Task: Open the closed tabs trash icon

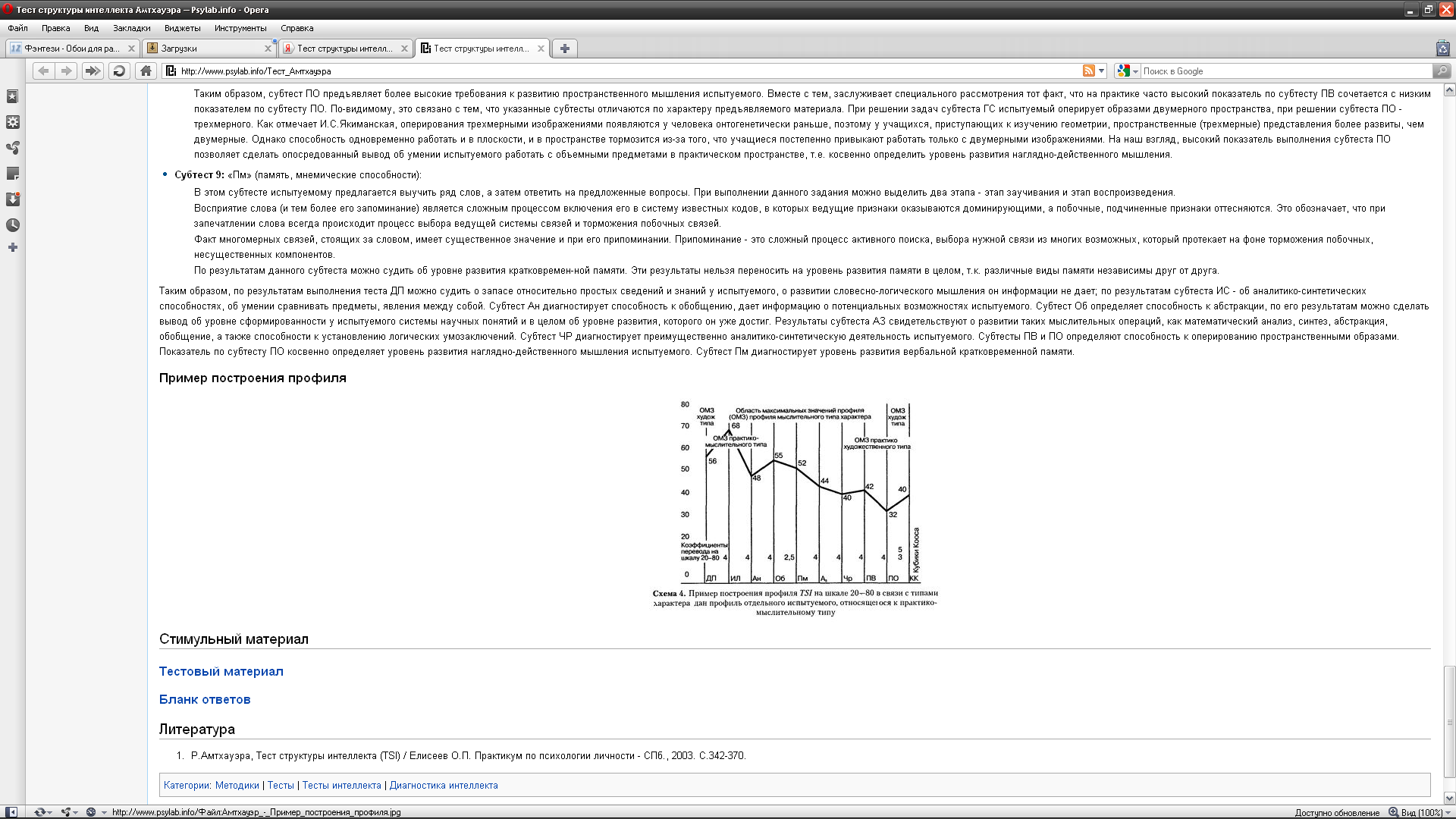Action: coord(1442,49)
